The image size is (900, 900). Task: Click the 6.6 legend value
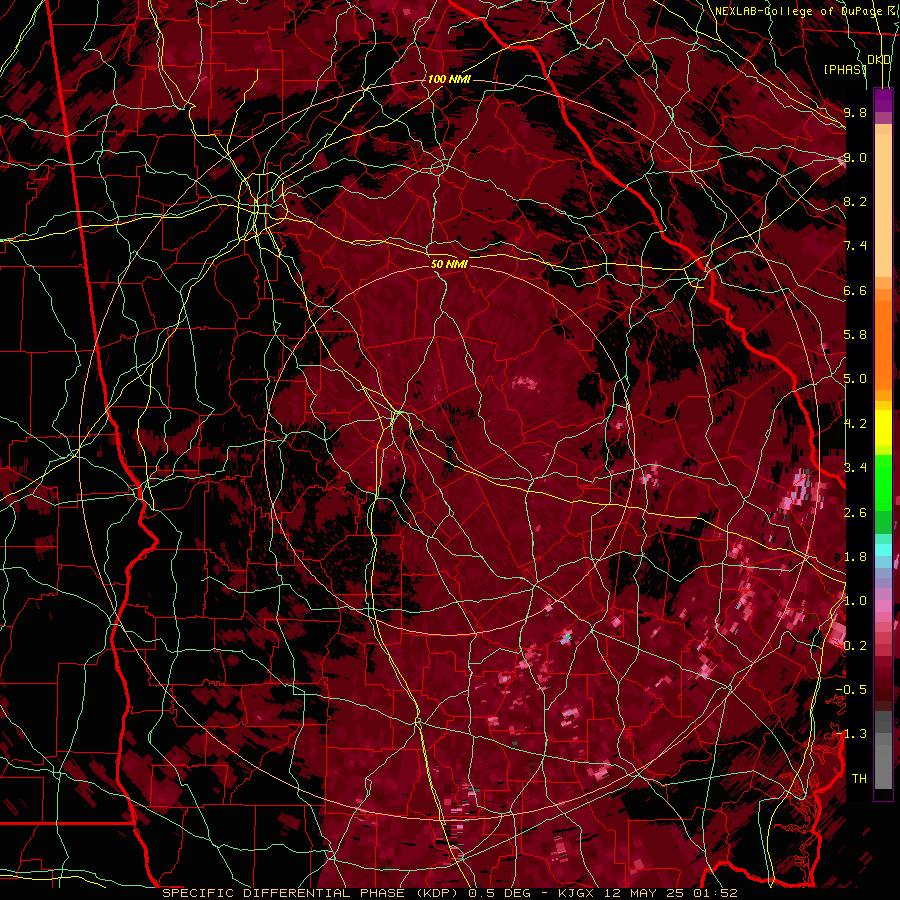(x=855, y=290)
